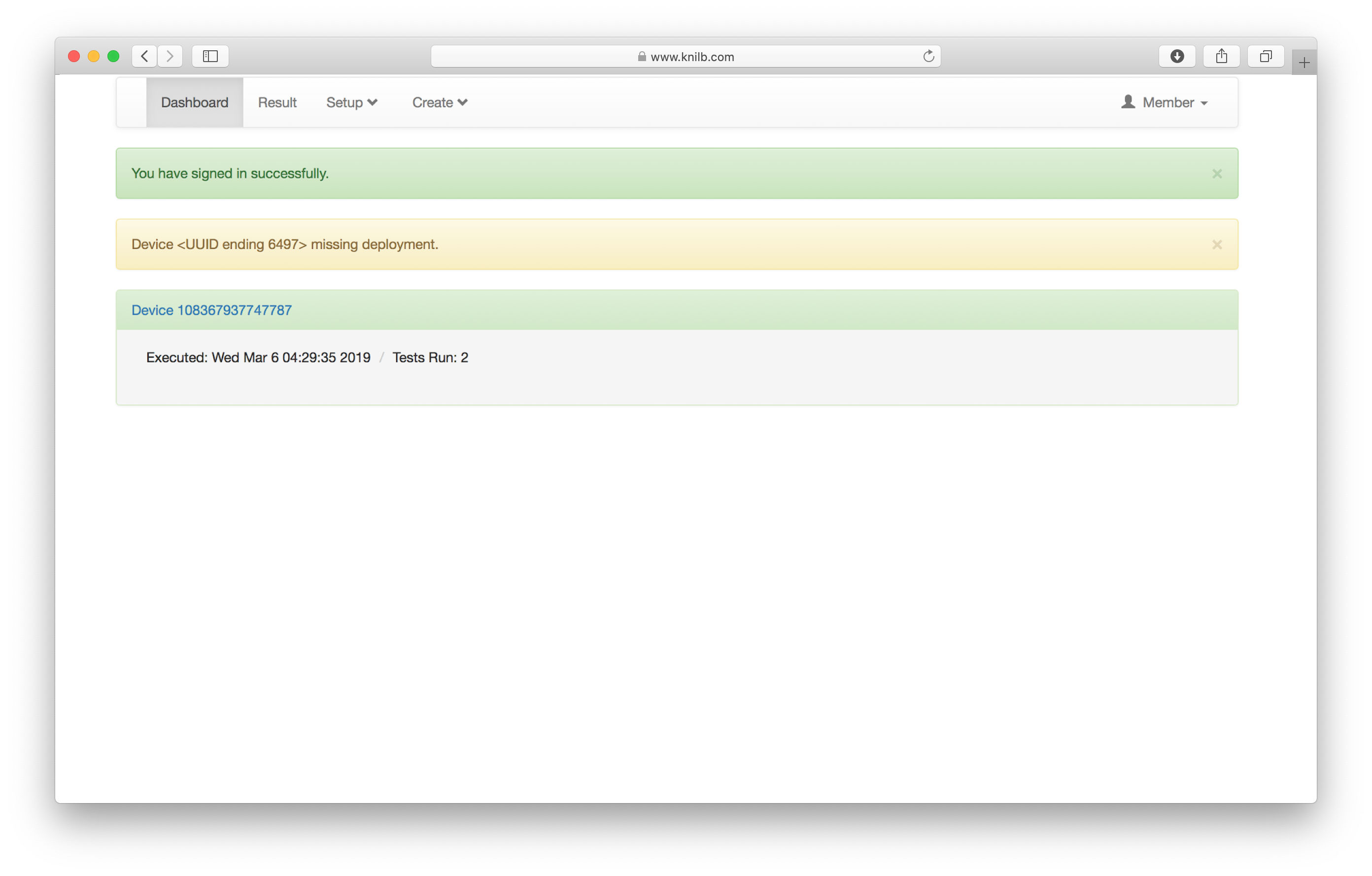The height and width of the screenshot is (876, 1372).
Task: Show all tabs overview icon
Action: point(1266,56)
